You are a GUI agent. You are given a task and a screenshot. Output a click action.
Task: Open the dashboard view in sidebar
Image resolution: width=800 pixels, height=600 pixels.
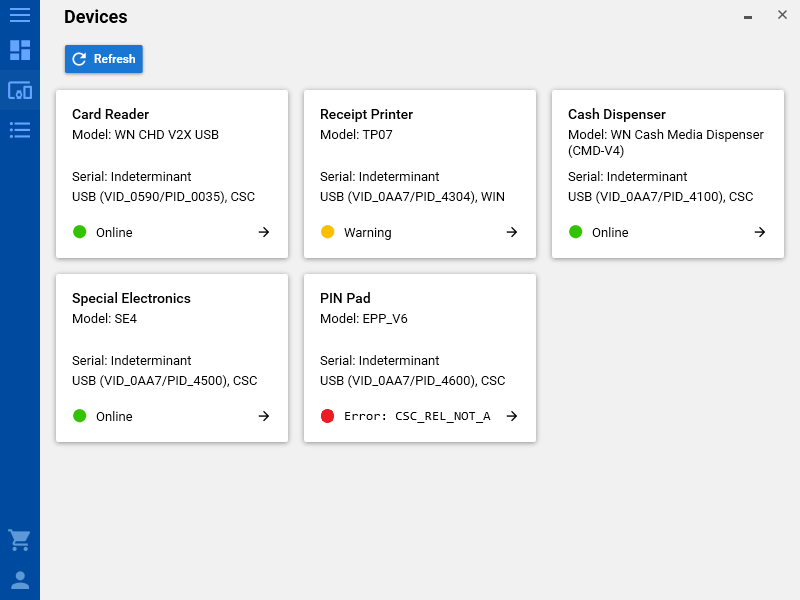(x=20, y=50)
